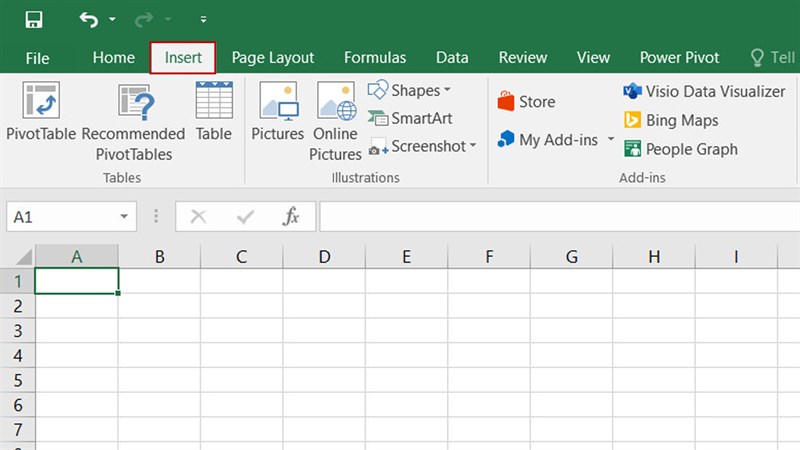Insert Pictures from this device

point(278,111)
